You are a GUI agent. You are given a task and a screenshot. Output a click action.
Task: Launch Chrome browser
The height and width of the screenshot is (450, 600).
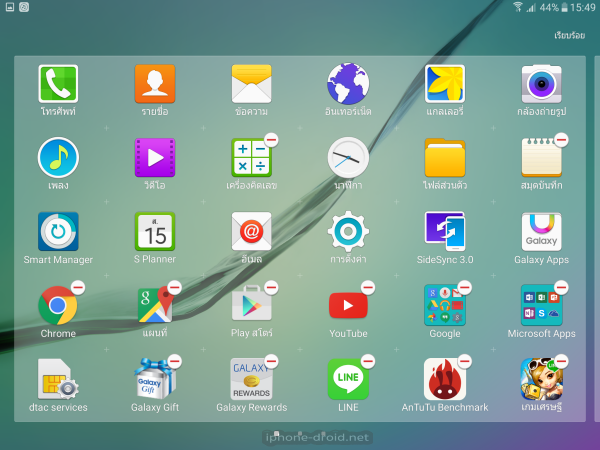pos(58,305)
